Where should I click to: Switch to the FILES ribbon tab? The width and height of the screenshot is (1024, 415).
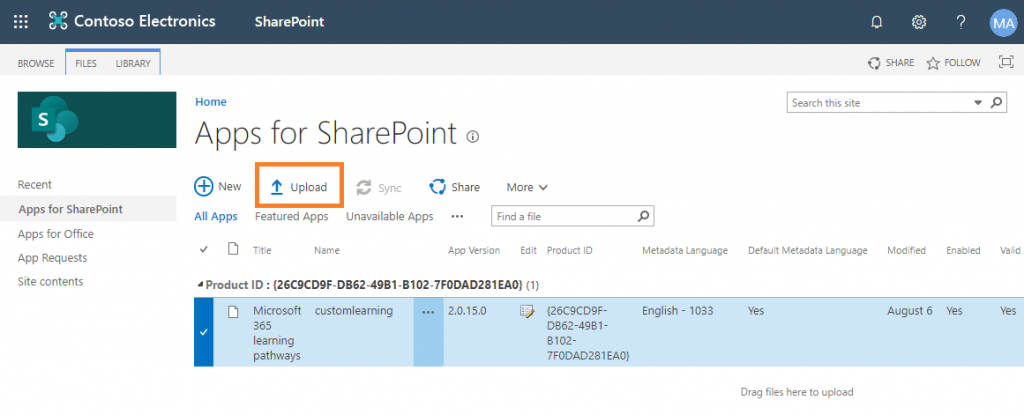click(x=86, y=63)
